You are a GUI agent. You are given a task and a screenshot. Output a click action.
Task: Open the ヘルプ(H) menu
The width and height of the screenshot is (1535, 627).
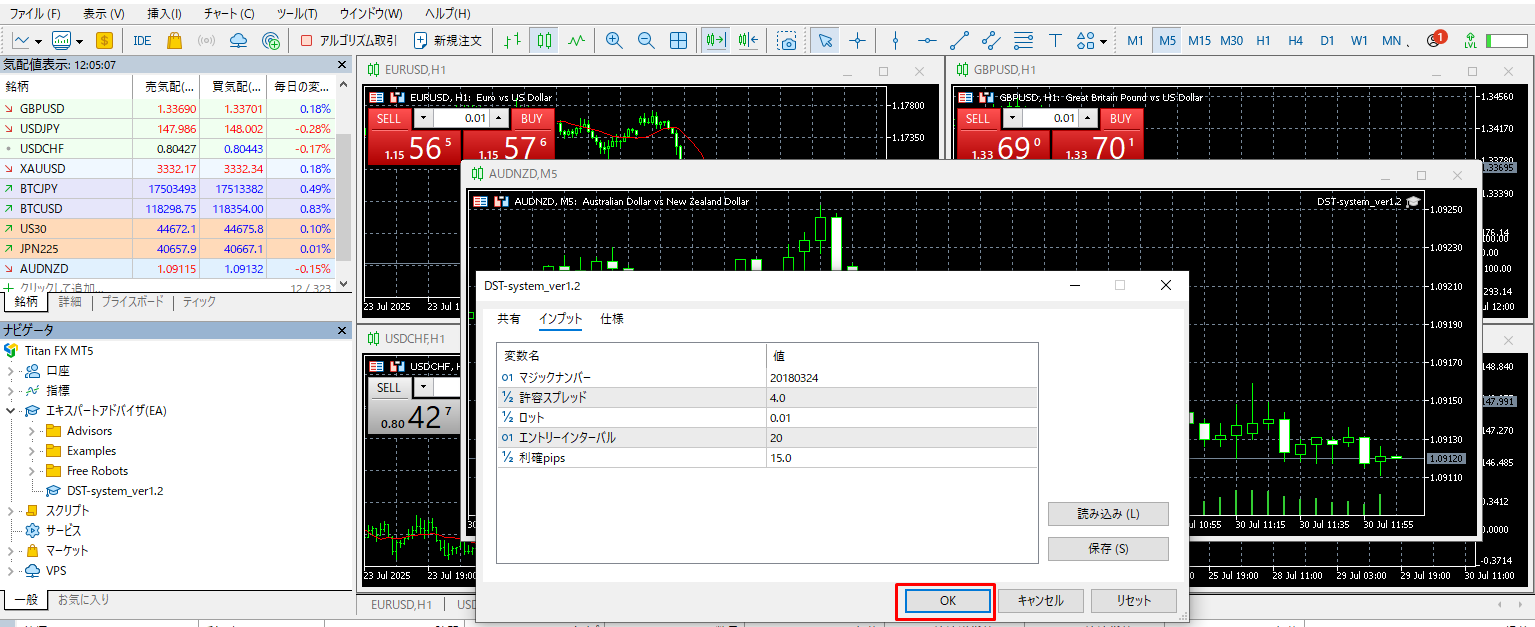(448, 14)
